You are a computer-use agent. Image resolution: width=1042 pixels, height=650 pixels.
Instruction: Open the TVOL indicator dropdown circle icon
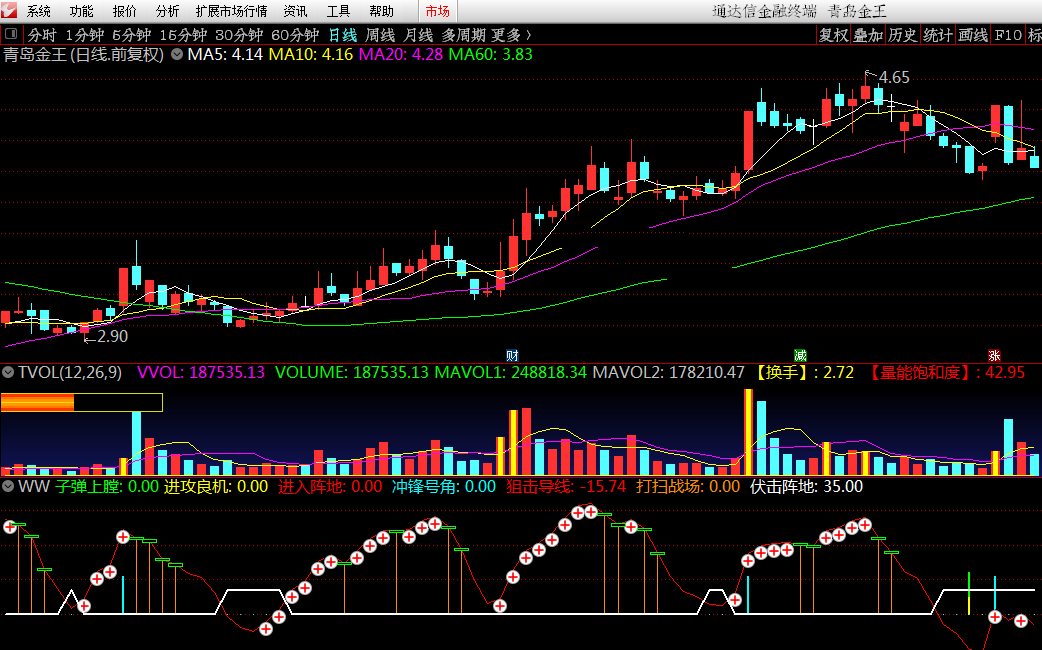[8, 372]
